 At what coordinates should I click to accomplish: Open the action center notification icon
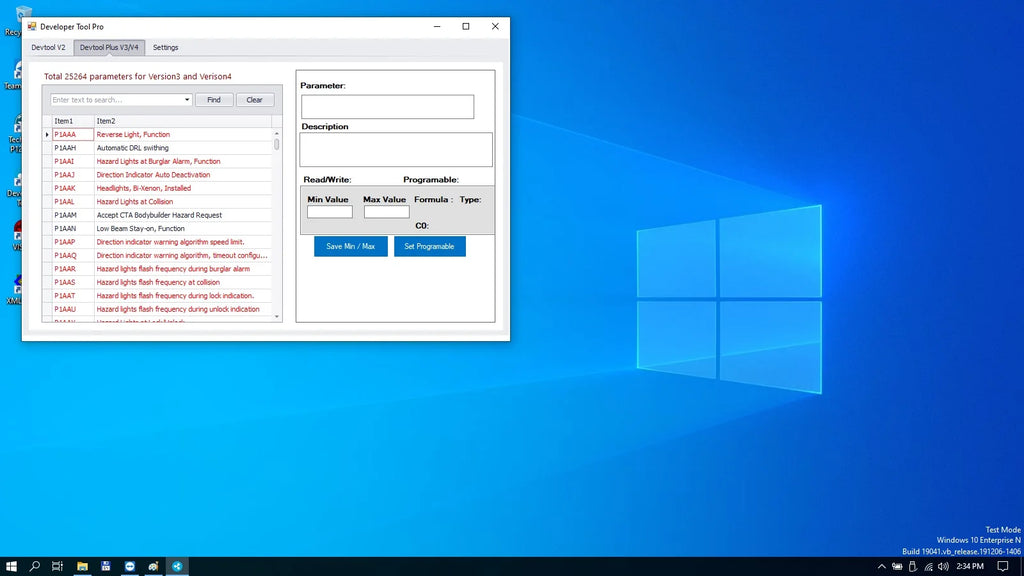pos(1003,566)
